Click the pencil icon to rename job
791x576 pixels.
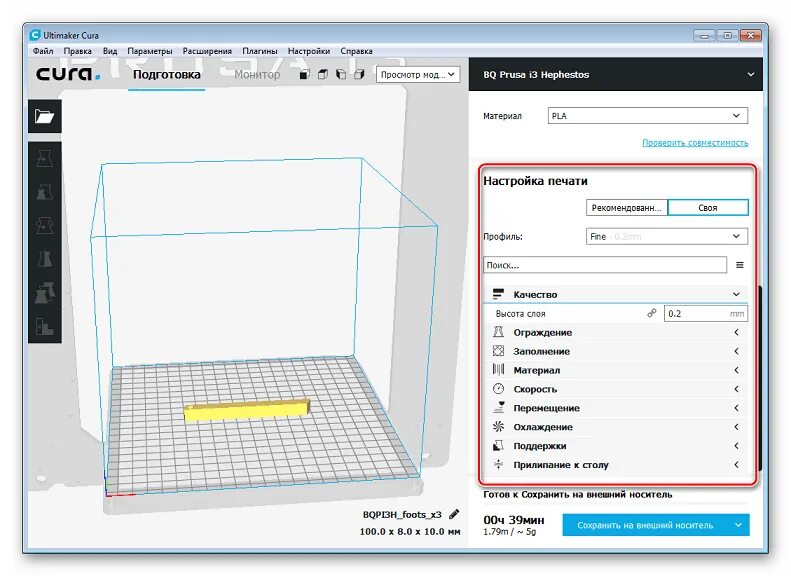[454, 514]
